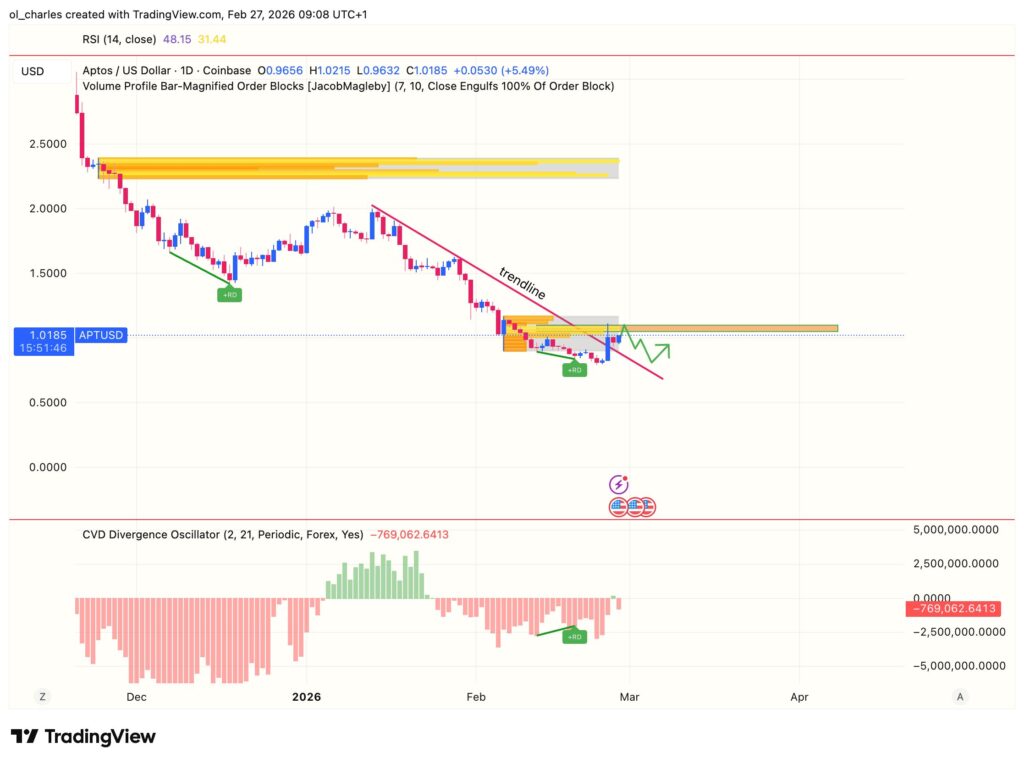Toggle visibility of the RSI (14, close) indicator
The image size is (1024, 764).
(x=119, y=39)
